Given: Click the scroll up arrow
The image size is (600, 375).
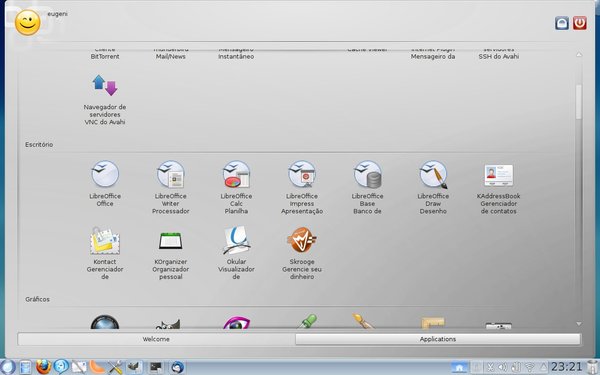Looking at the screenshot, I should (579, 55).
